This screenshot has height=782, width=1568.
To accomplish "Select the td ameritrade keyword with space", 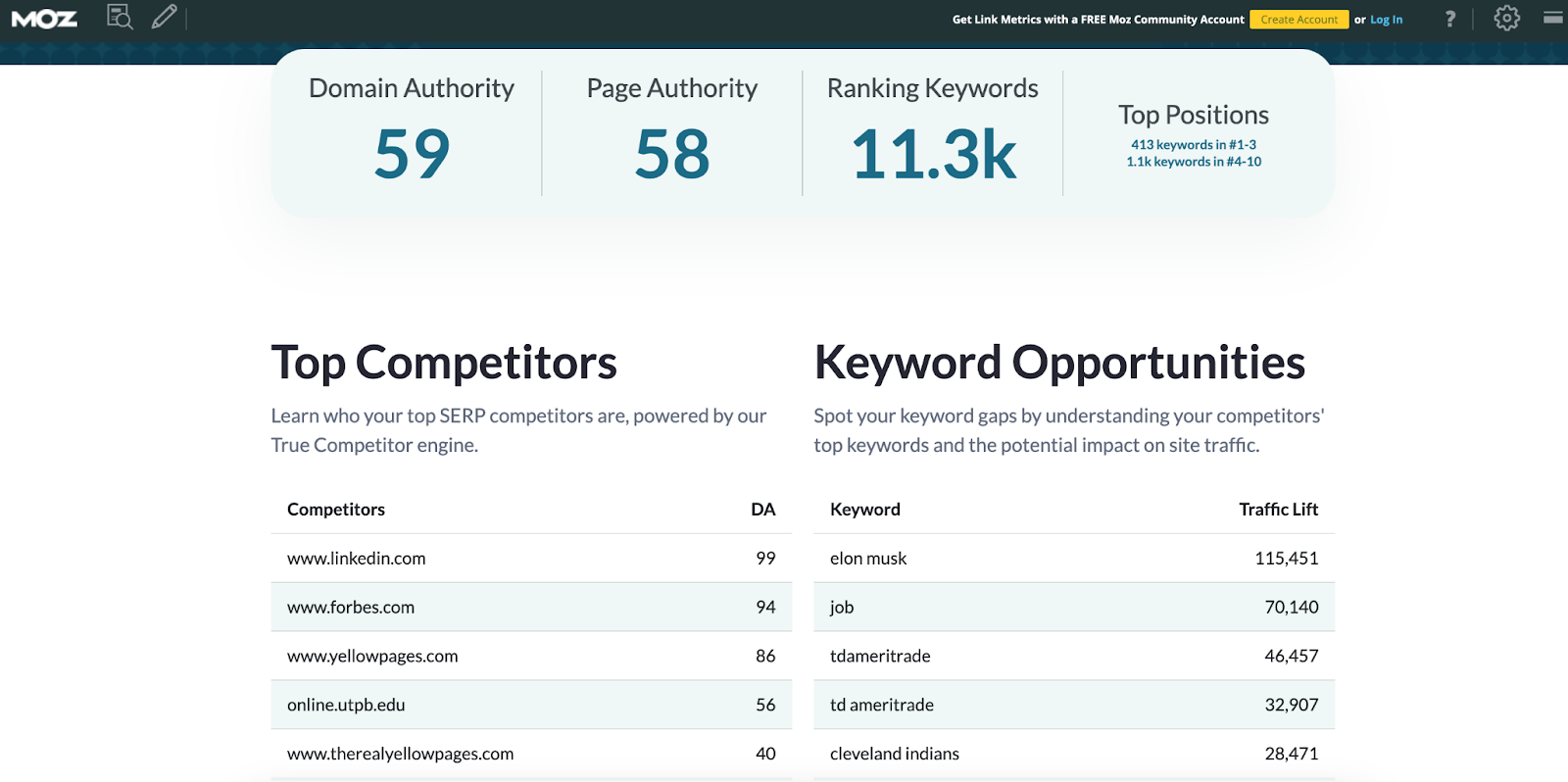I will (x=882, y=706).
